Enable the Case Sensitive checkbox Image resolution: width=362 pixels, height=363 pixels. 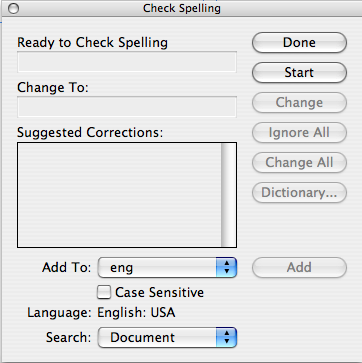(104, 292)
